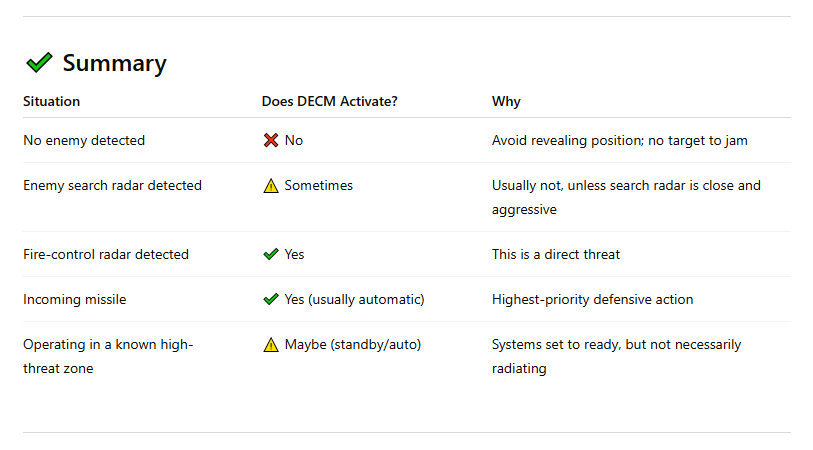Image resolution: width=813 pixels, height=450 pixels.
Task: Click the green checkmark beside Summary heading
Action: [x=39, y=63]
